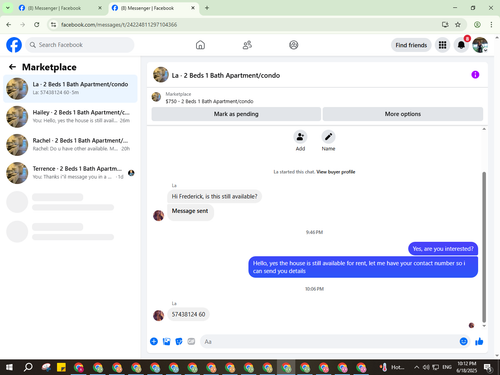Click the back arrow next to Marketplace

(12, 67)
